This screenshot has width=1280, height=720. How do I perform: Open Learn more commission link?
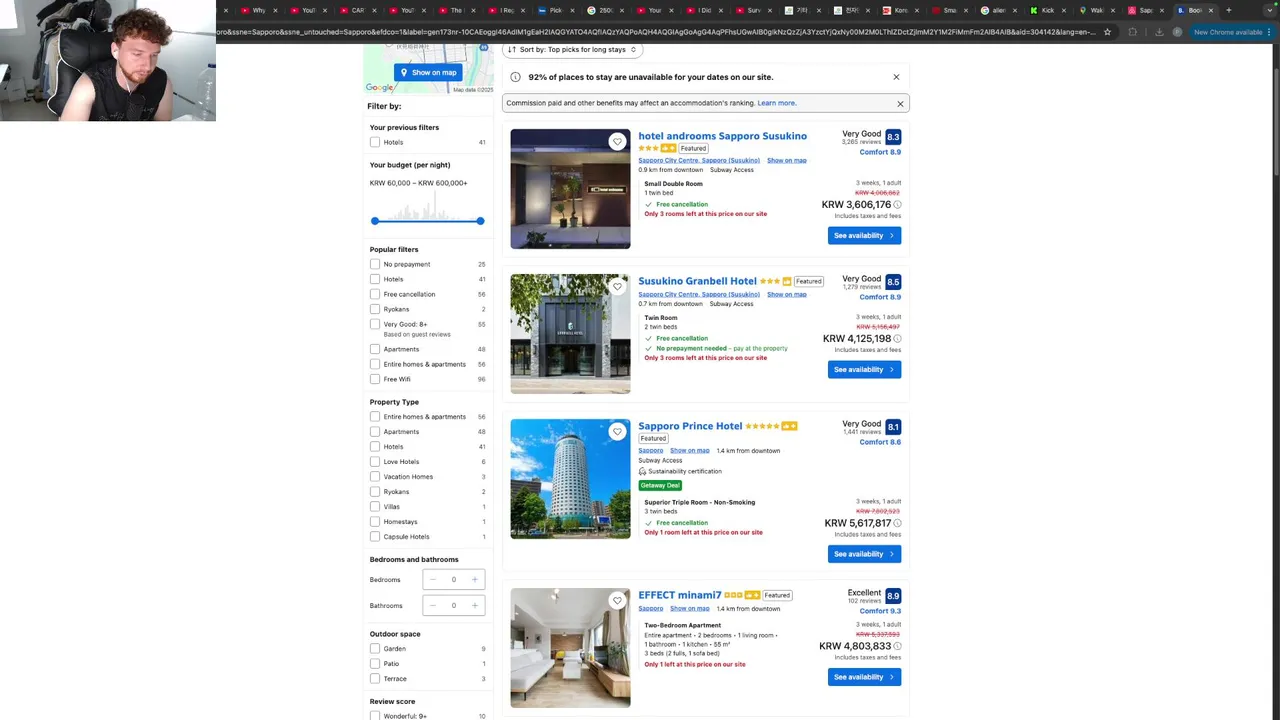(x=776, y=103)
